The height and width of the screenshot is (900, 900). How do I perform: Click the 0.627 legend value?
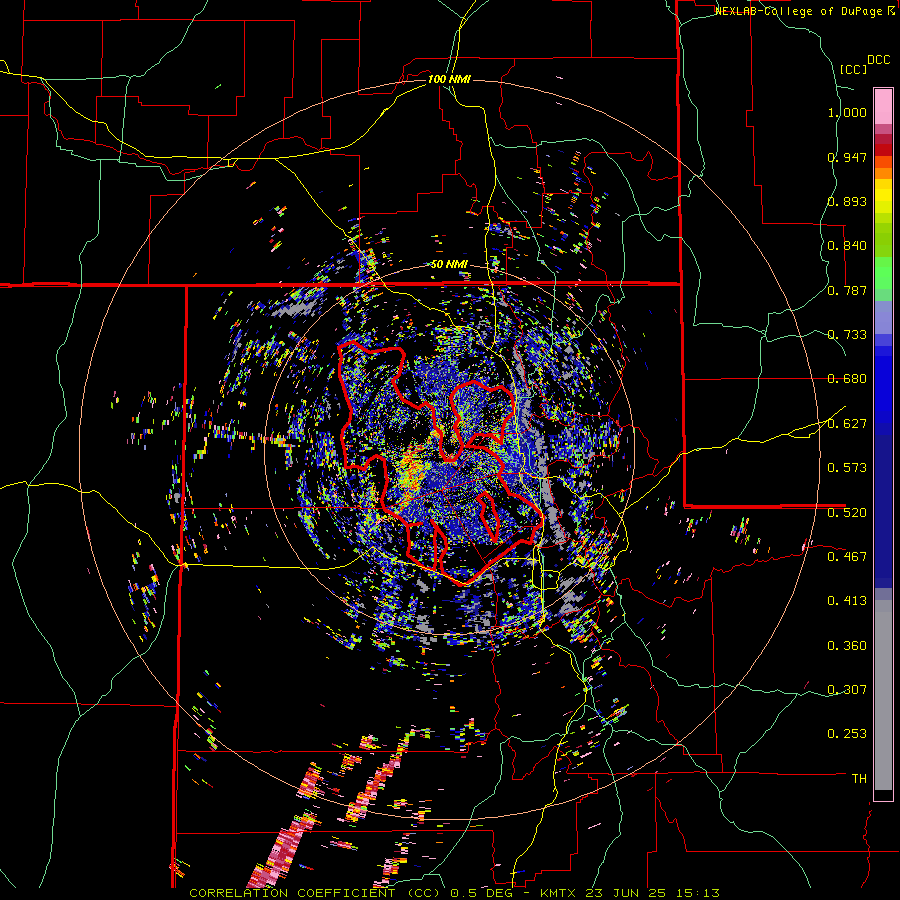pyautogui.click(x=847, y=424)
